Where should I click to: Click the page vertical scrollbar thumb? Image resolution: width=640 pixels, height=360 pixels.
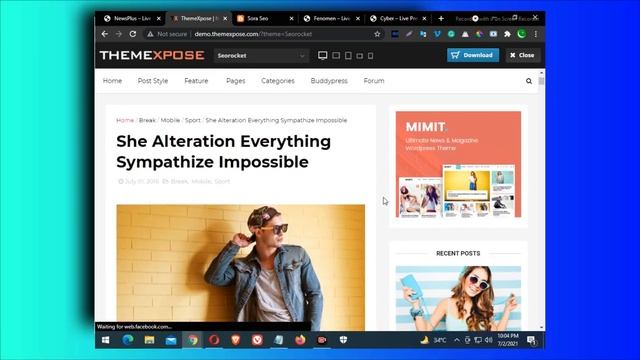tap(541, 81)
